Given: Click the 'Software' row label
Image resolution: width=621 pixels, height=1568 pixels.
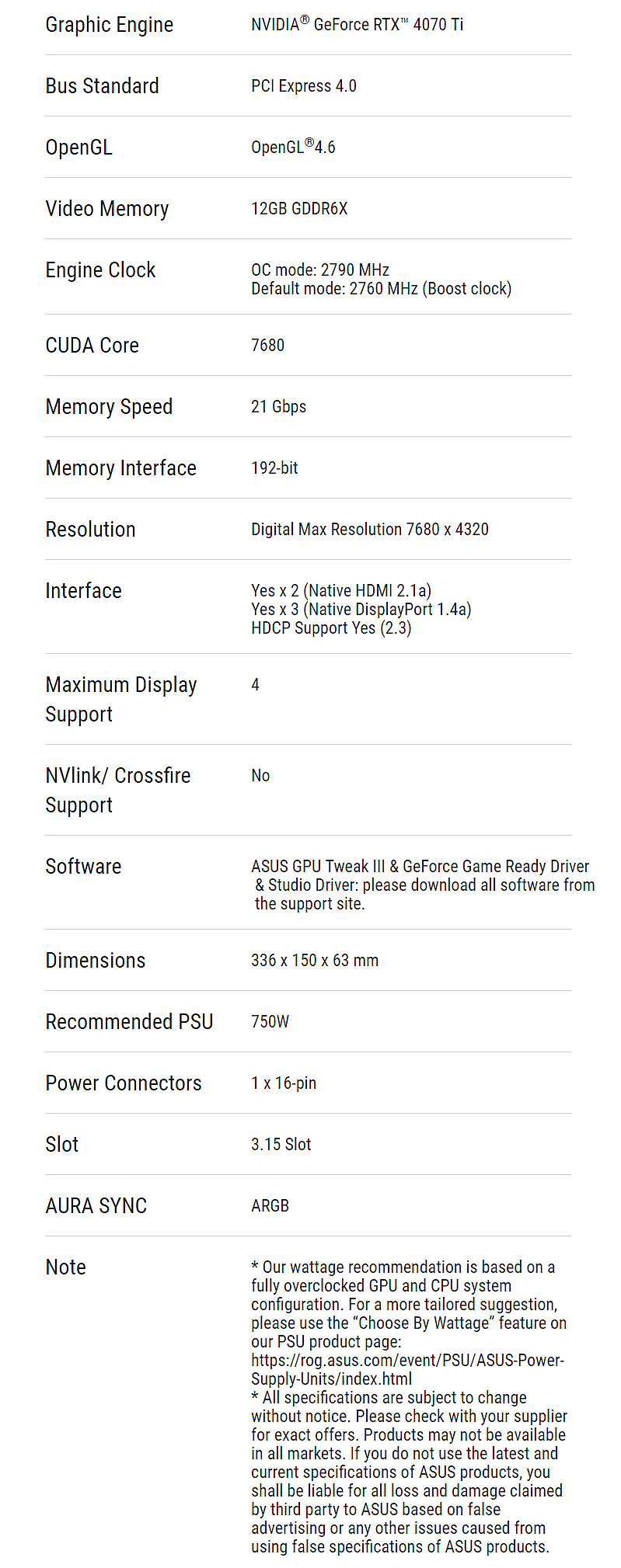Looking at the screenshot, I should click(84, 867).
